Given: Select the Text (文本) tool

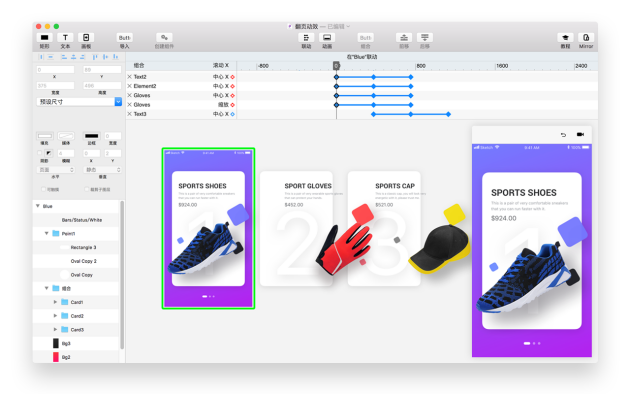Looking at the screenshot, I should pos(65,38).
